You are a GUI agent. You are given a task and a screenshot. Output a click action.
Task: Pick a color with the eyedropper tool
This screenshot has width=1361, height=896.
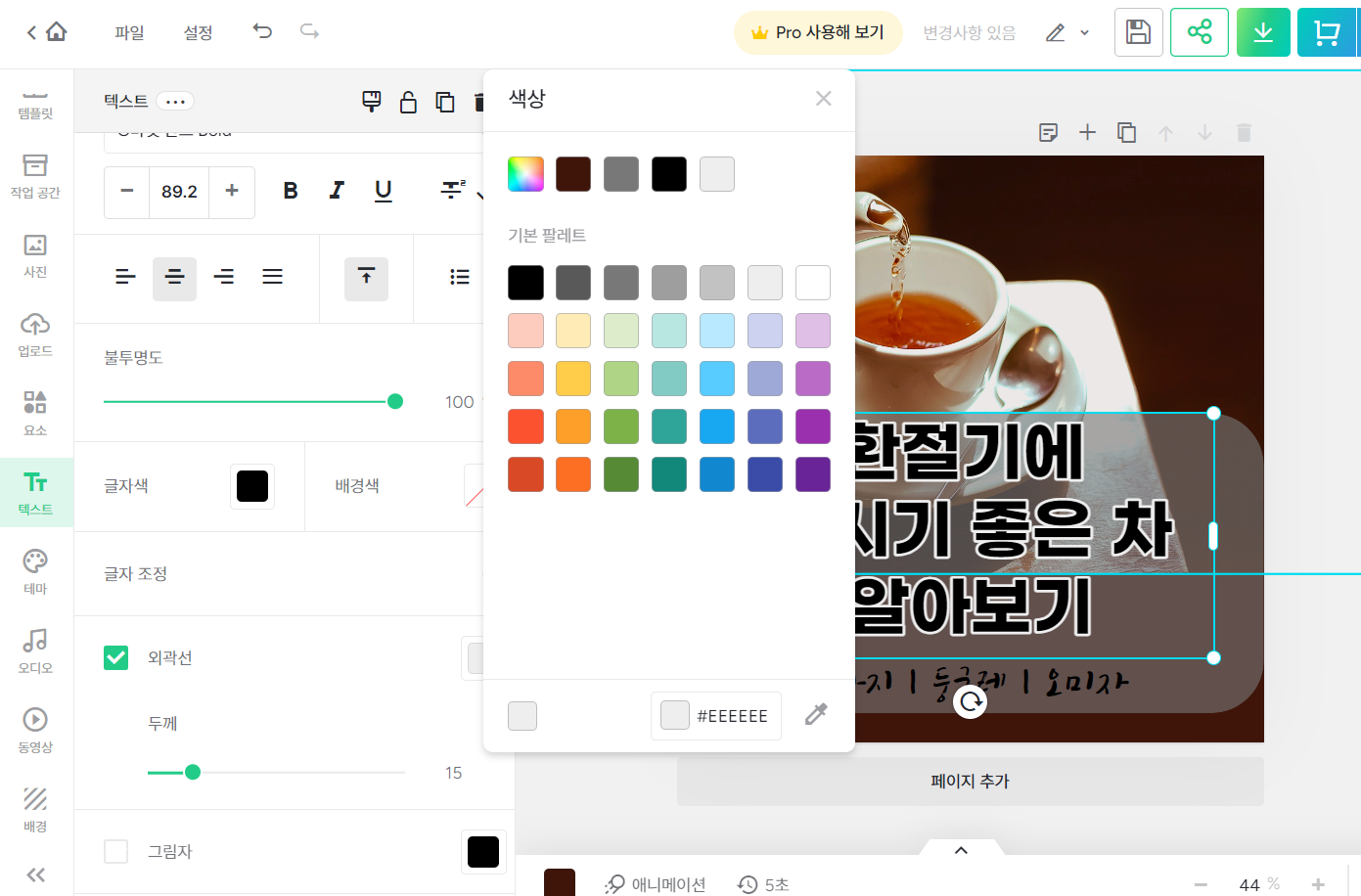(x=816, y=715)
